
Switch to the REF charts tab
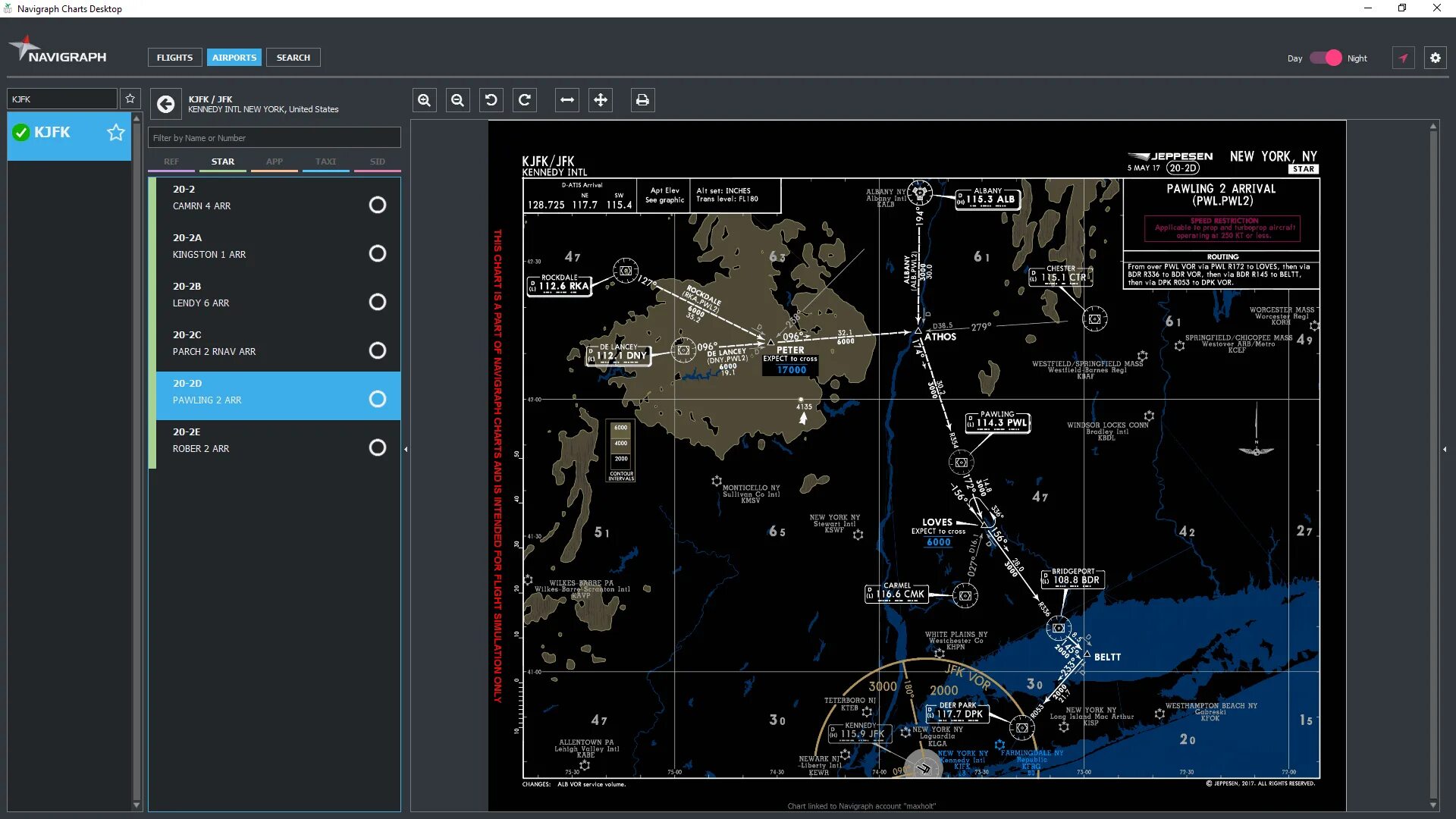(x=171, y=162)
